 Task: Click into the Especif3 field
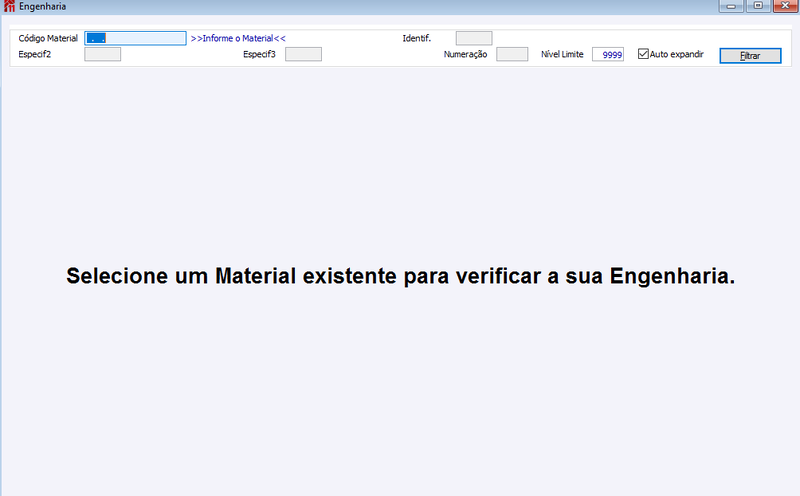(x=304, y=54)
